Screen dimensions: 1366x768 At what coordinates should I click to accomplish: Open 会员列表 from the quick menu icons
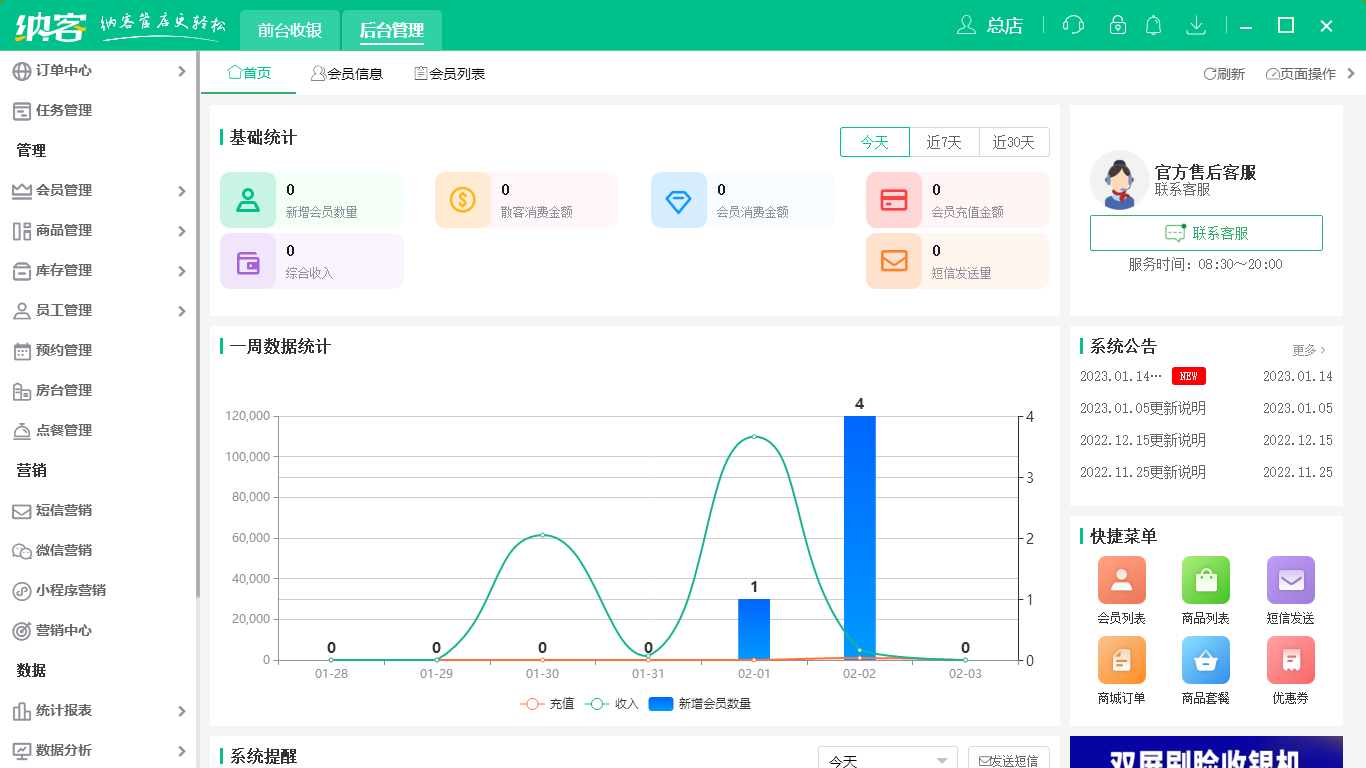[x=1121, y=580]
